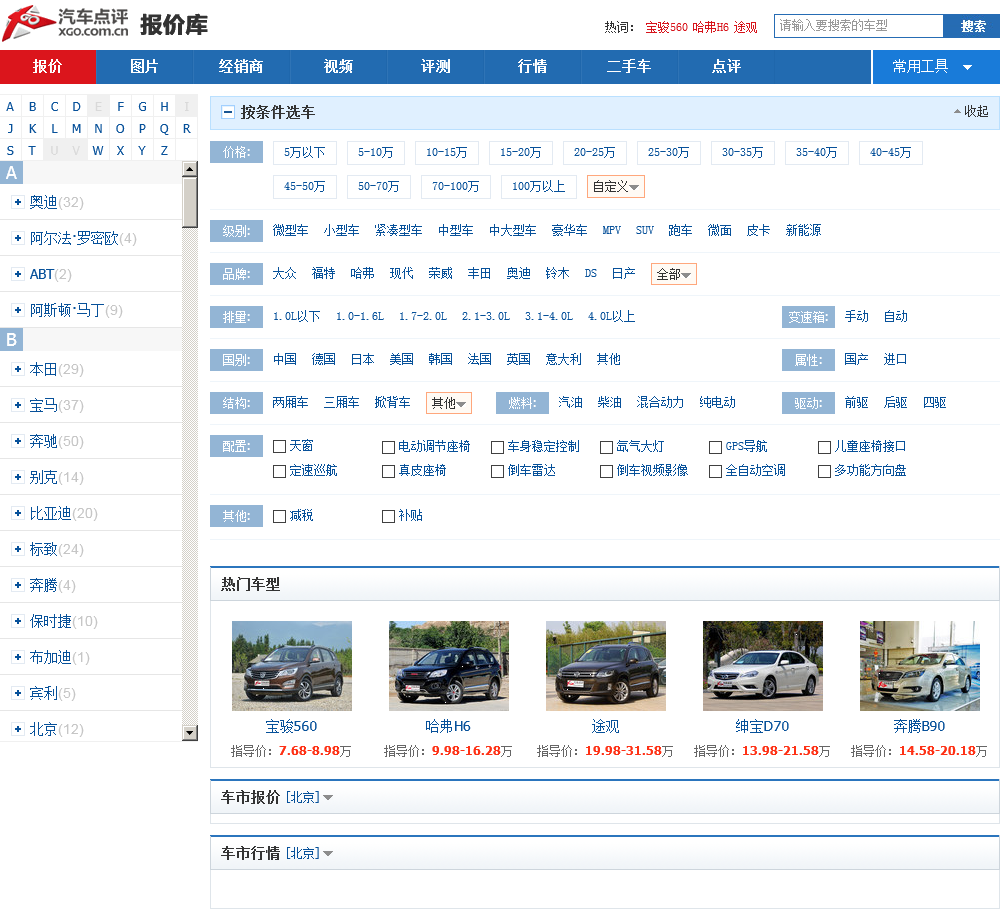Image resolution: width=1000 pixels, height=909 pixels.
Task: Check the 天窗 option
Action: tap(279, 447)
